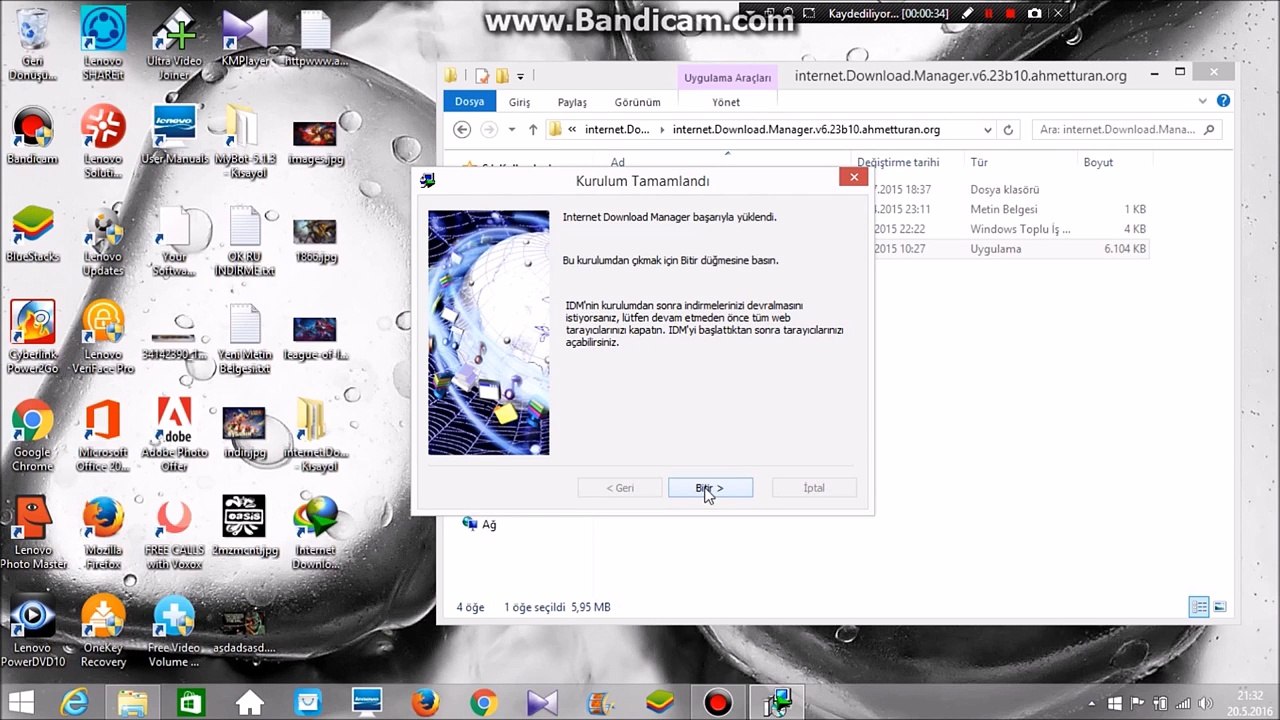The image size is (1280, 720).
Task: Open Microsoft Office desktop shortcut
Action: (103, 436)
